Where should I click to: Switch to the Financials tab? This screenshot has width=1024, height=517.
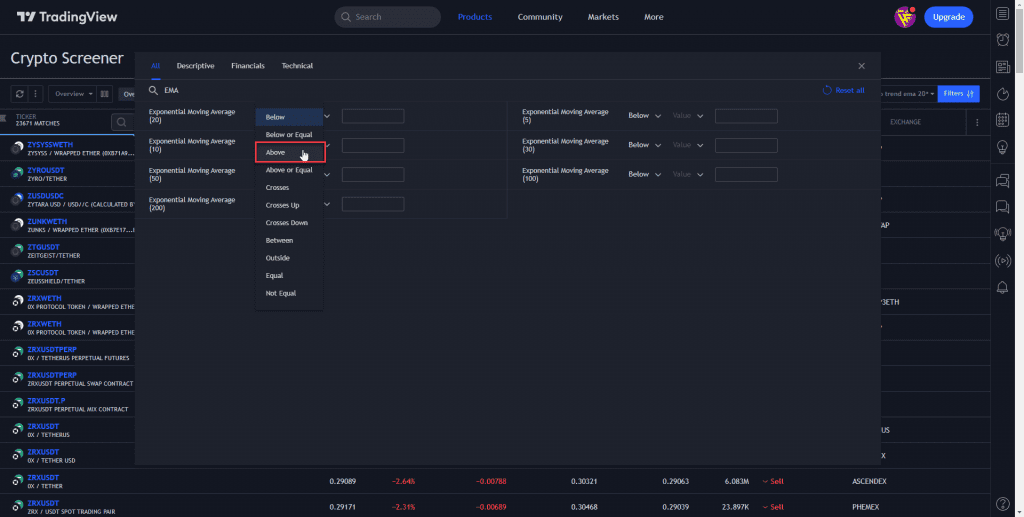(x=248, y=66)
